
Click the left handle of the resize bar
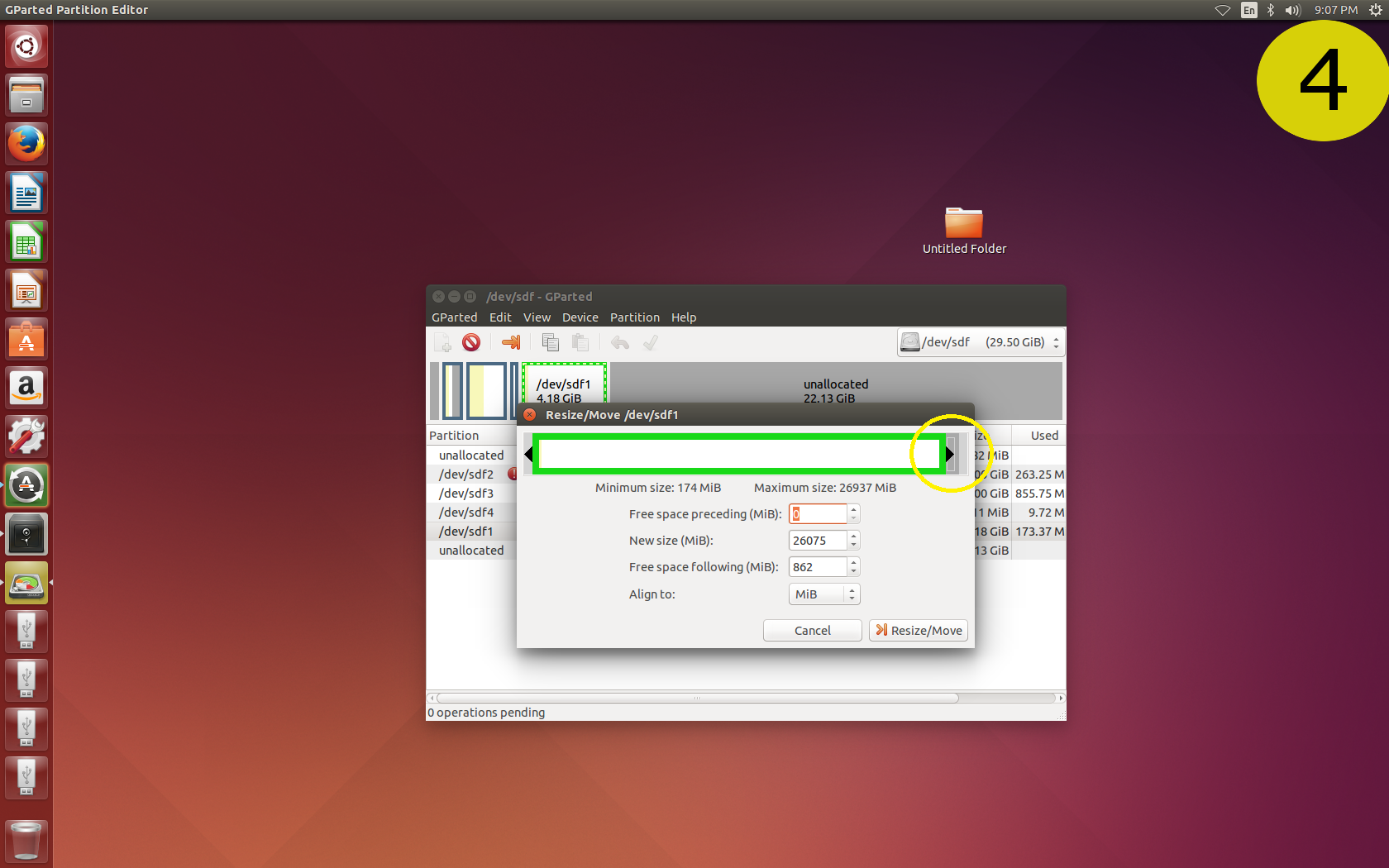529,454
